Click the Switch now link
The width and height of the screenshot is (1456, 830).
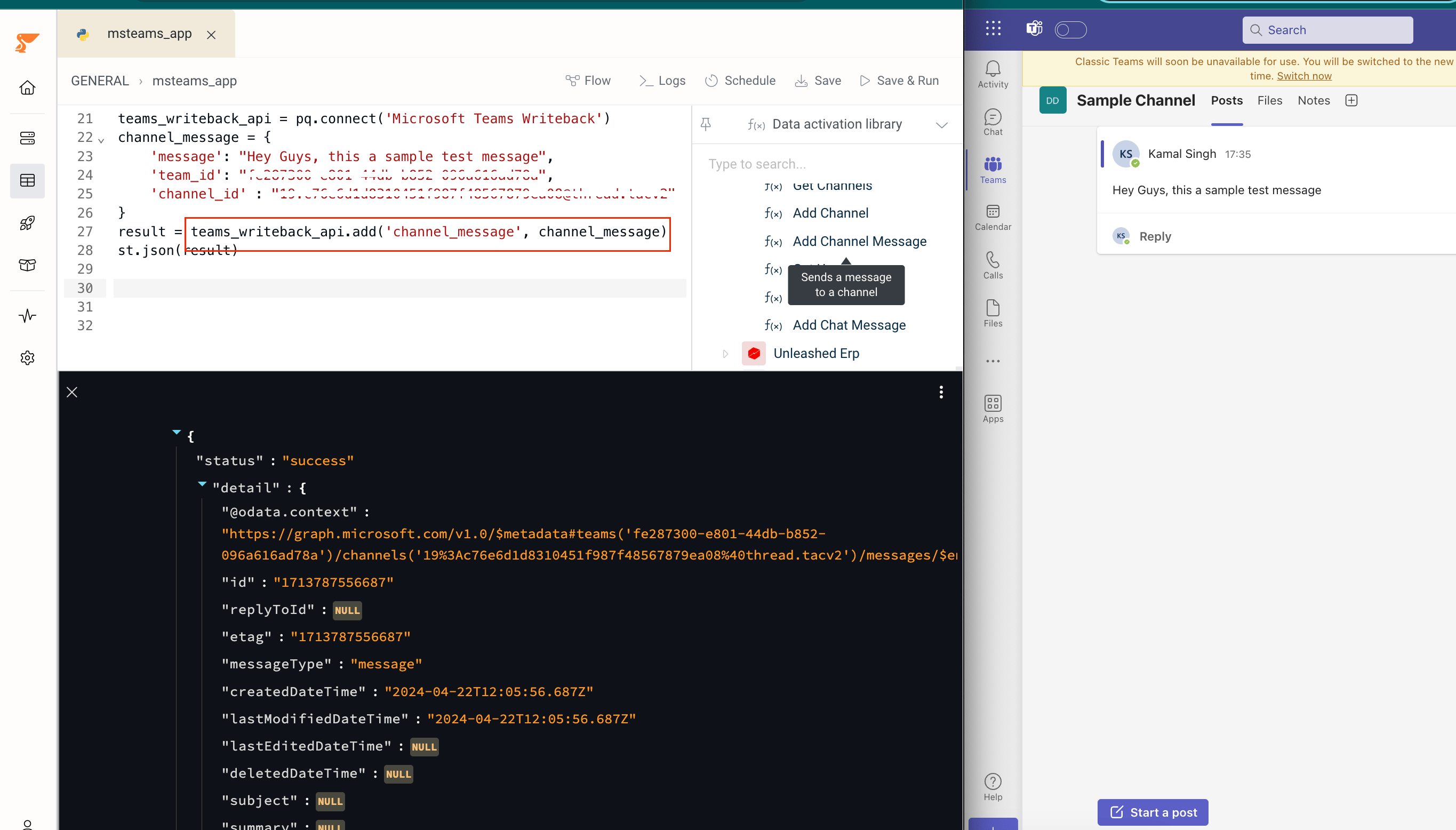click(1304, 76)
